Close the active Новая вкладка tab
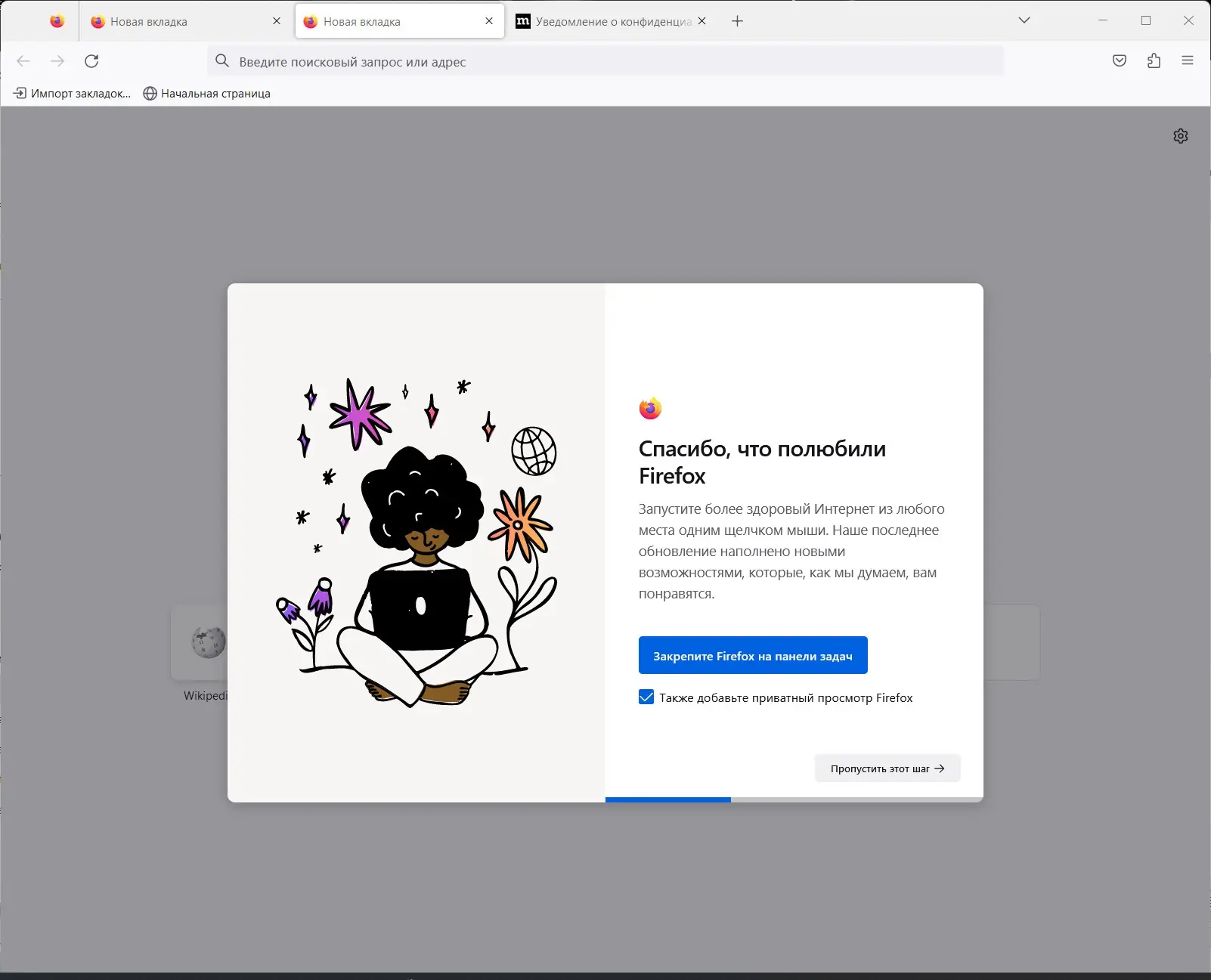This screenshot has width=1211, height=980. [x=489, y=21]
